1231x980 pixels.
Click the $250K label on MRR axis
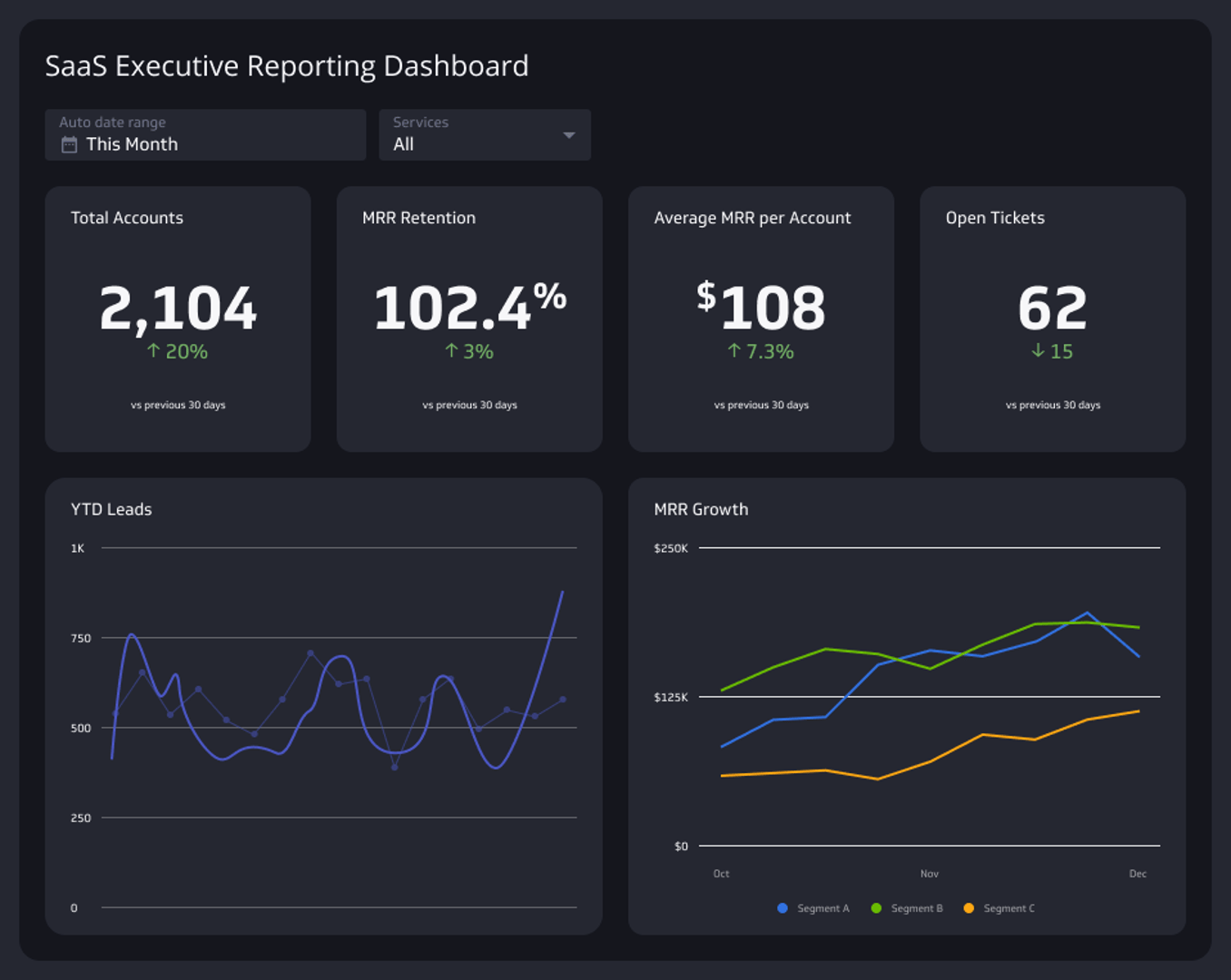(671, 548)
